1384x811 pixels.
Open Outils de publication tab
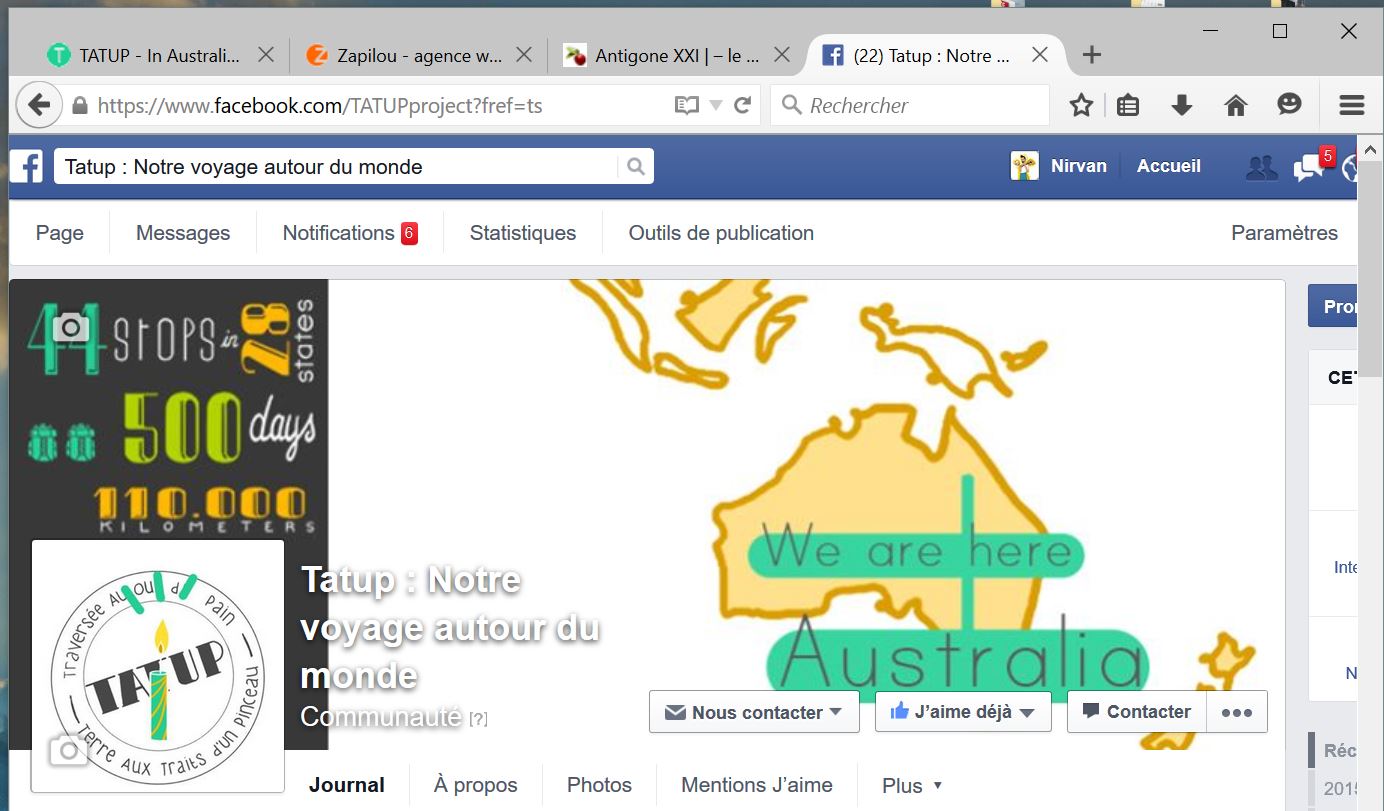coord(721,233)
